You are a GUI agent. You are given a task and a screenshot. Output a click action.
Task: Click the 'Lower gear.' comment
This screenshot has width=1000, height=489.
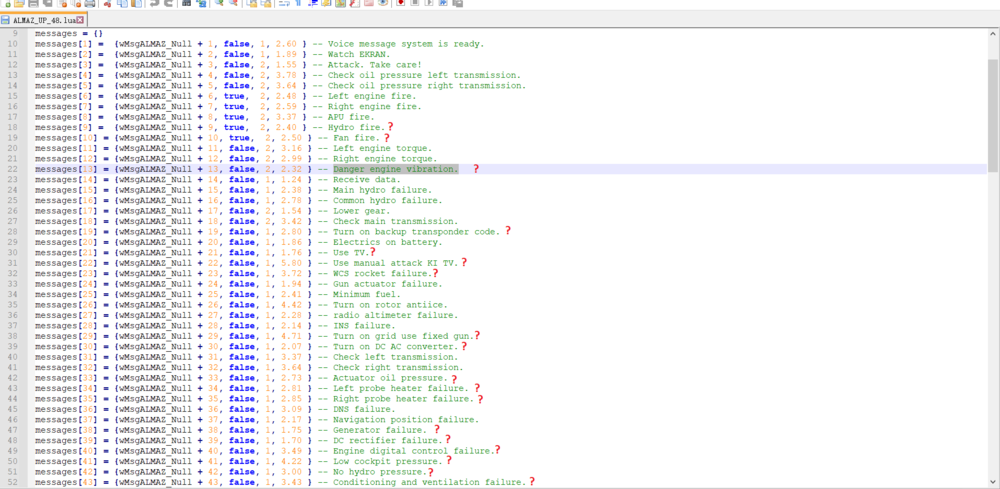pos(362,211)
